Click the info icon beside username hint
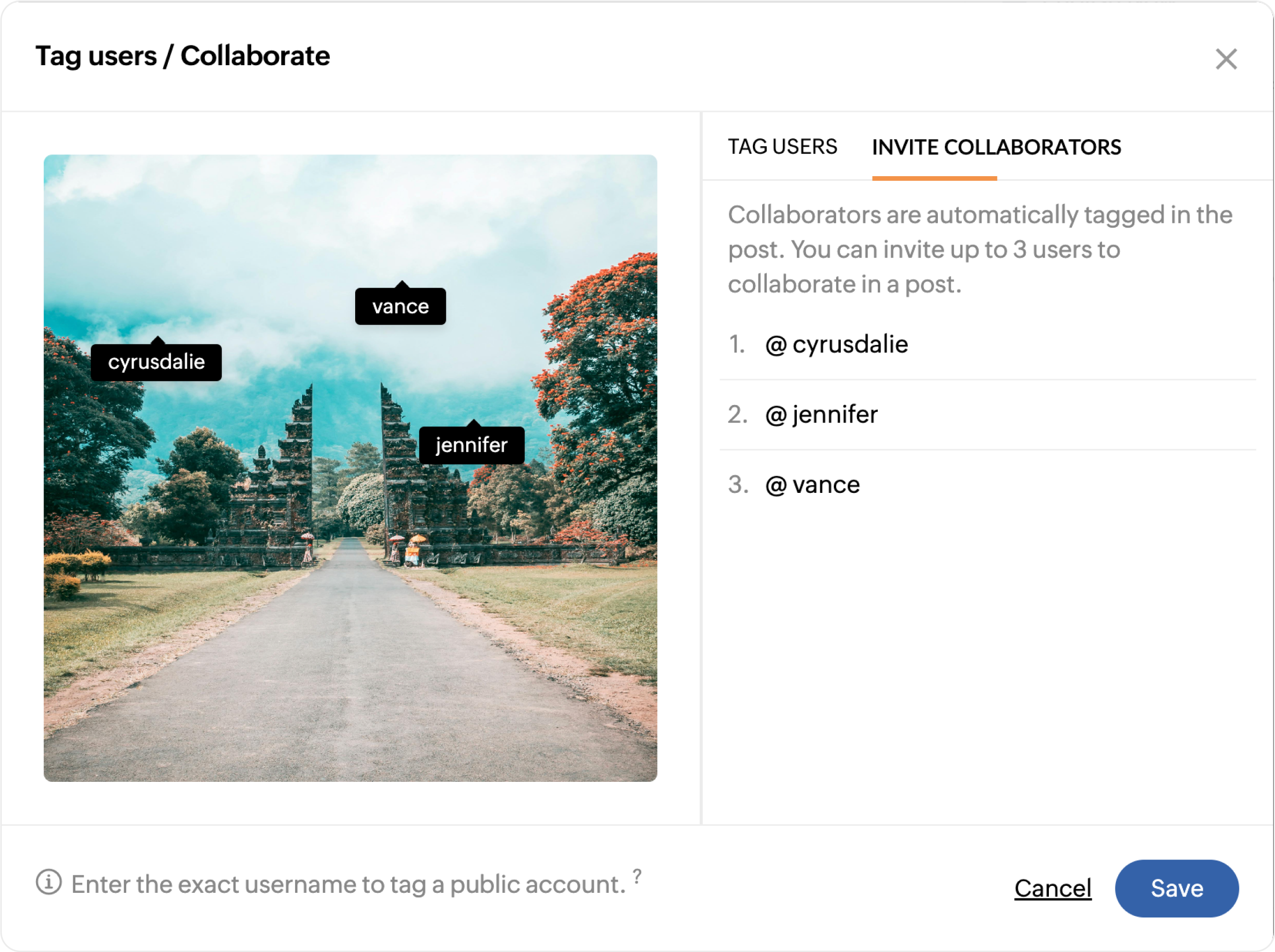 [x=49, y=882]
